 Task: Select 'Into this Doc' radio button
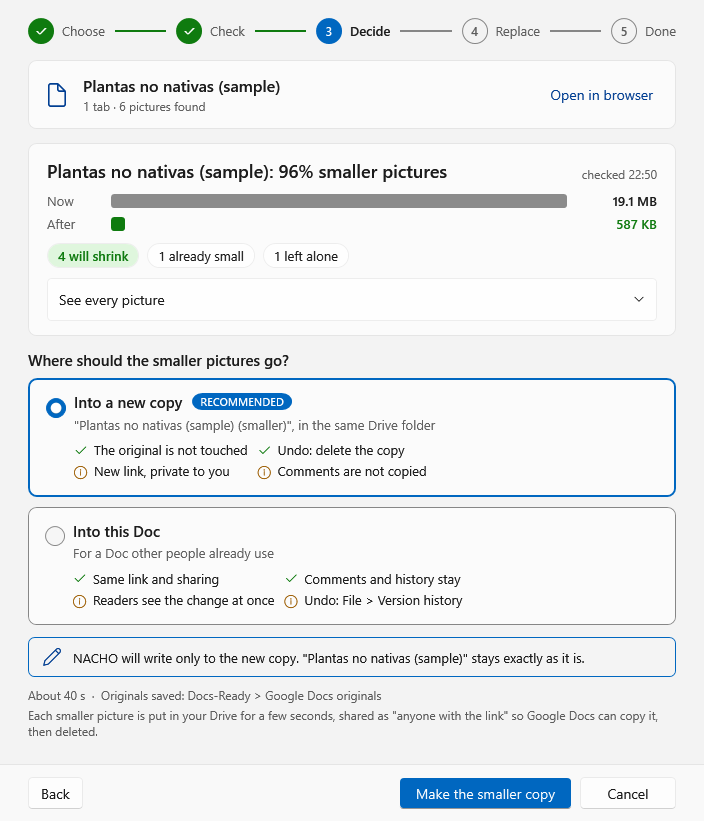tap(55, 536)
